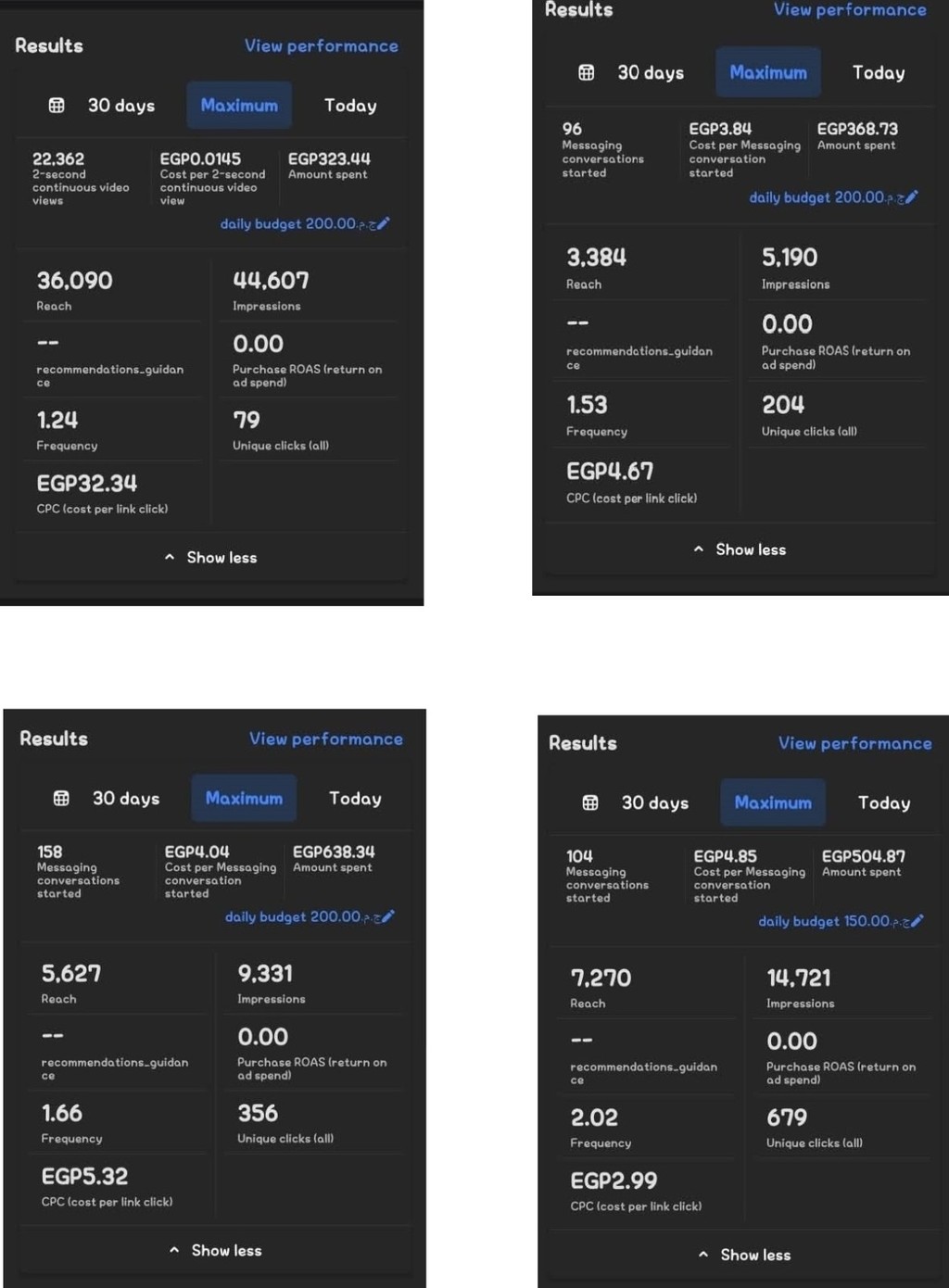Screen dimensions: 949x1288
Task: Collapse with Show less in the EGP2.99 CPC panel
Action: [745, 1256]
